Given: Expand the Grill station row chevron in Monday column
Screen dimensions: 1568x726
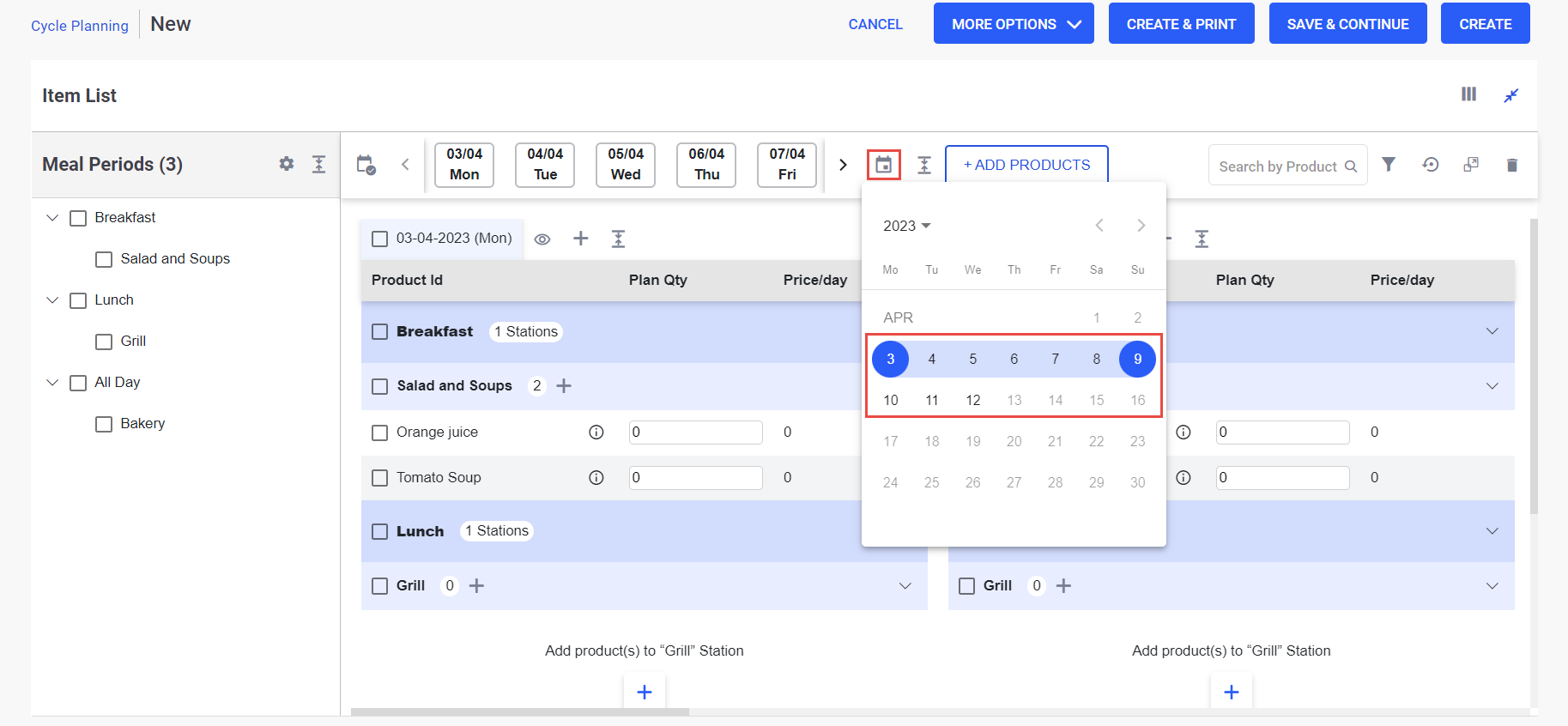Looking at the screenshot, I should (x=905, y=586).
